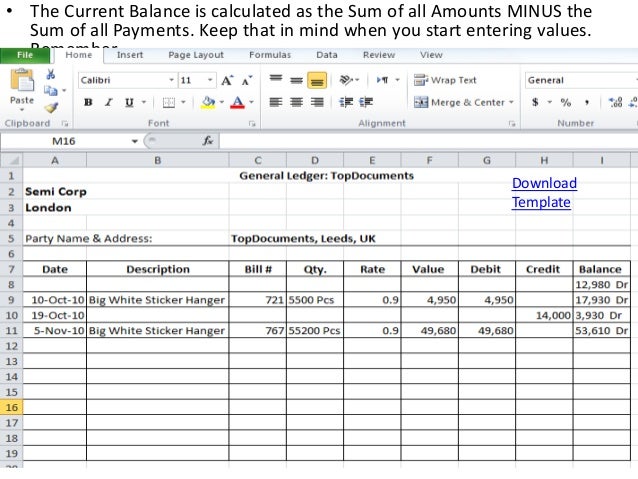Image resolution: width=638 pixels, height=479 pixels.
Task: Switch to the Page Layout tab
Action: 196,55
